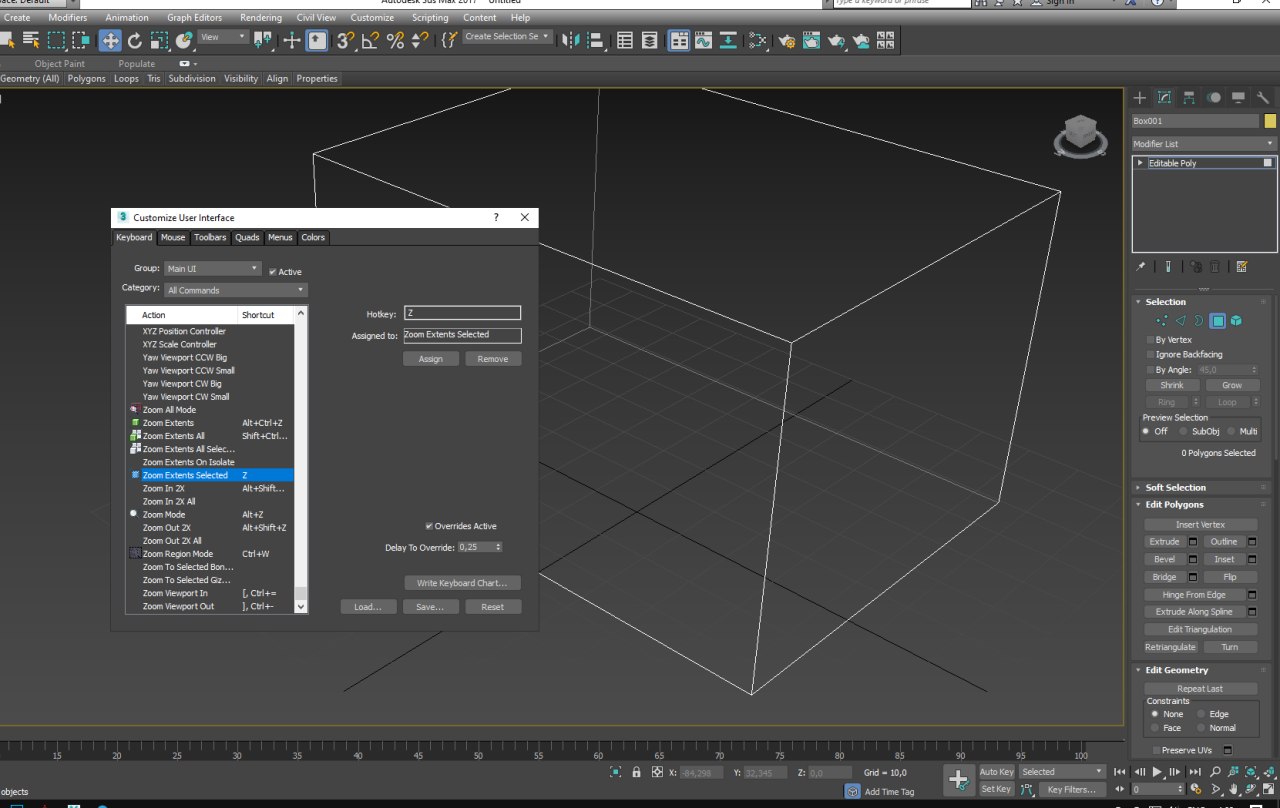Viewport: 1280px width, 808px height.
Task: Click the Remove hotkey button
Action: tap(493, 359)
